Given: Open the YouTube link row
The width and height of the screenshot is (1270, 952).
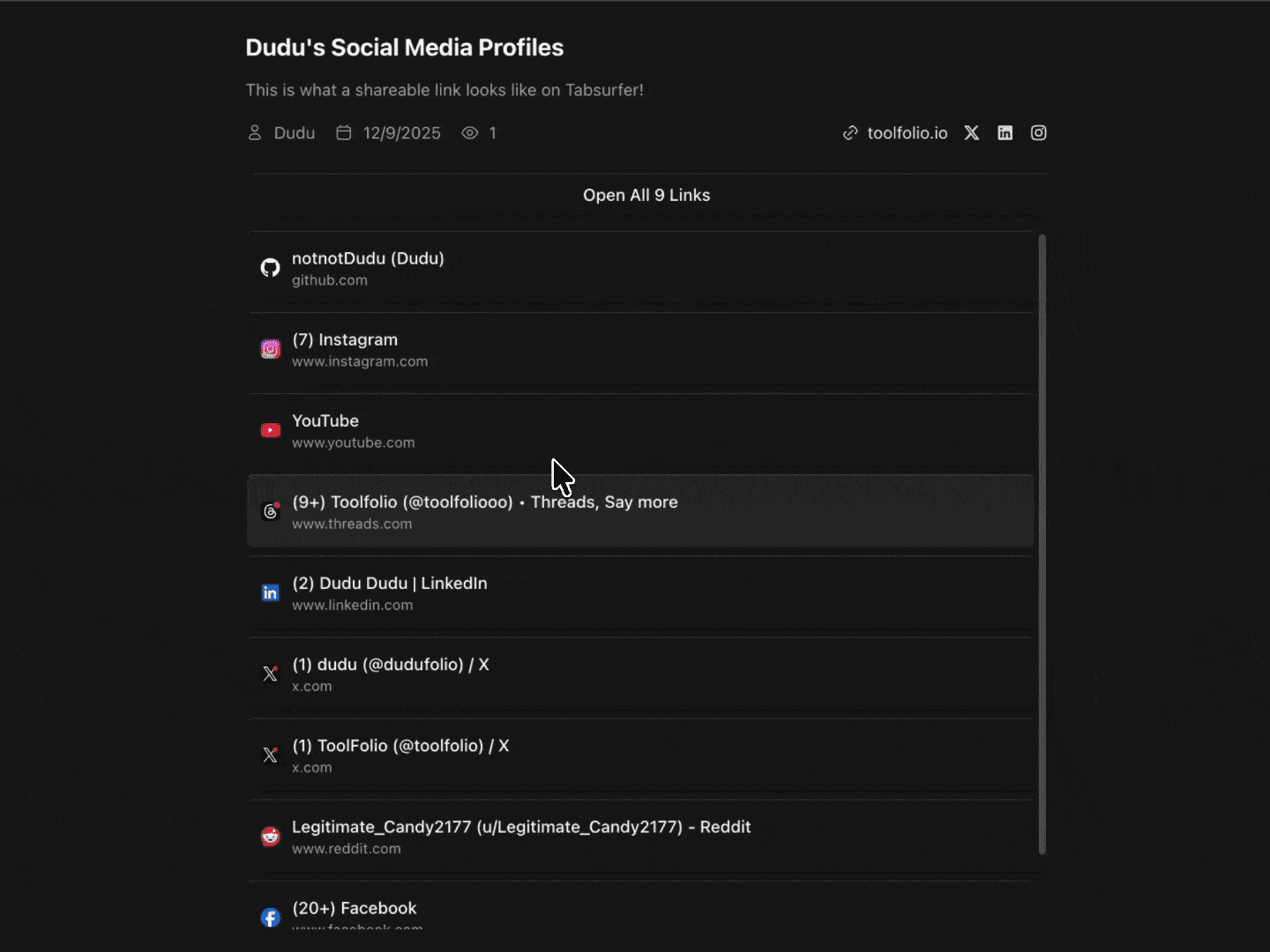Looking at the screenshot, I should click(640, 430).
